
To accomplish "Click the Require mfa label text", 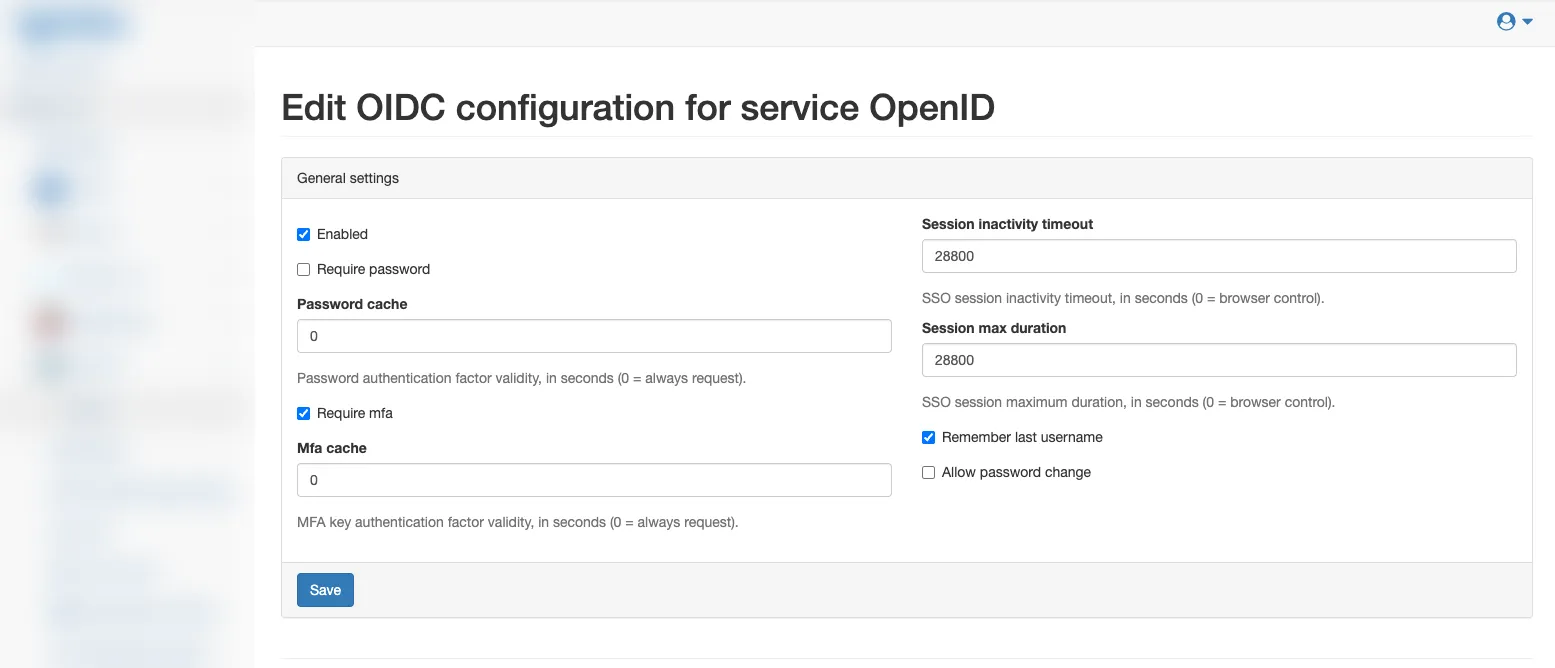I will pyautogui.click(x=355, y=413).
